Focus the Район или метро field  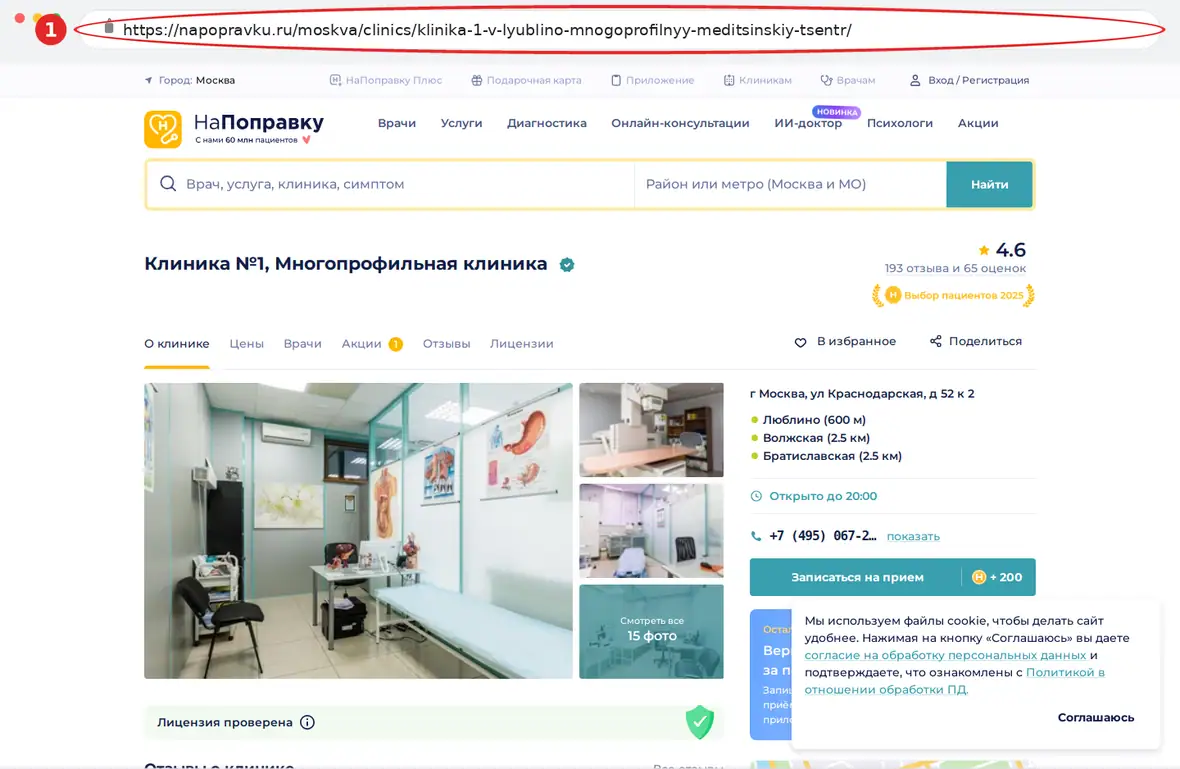[x=790, y=184]
